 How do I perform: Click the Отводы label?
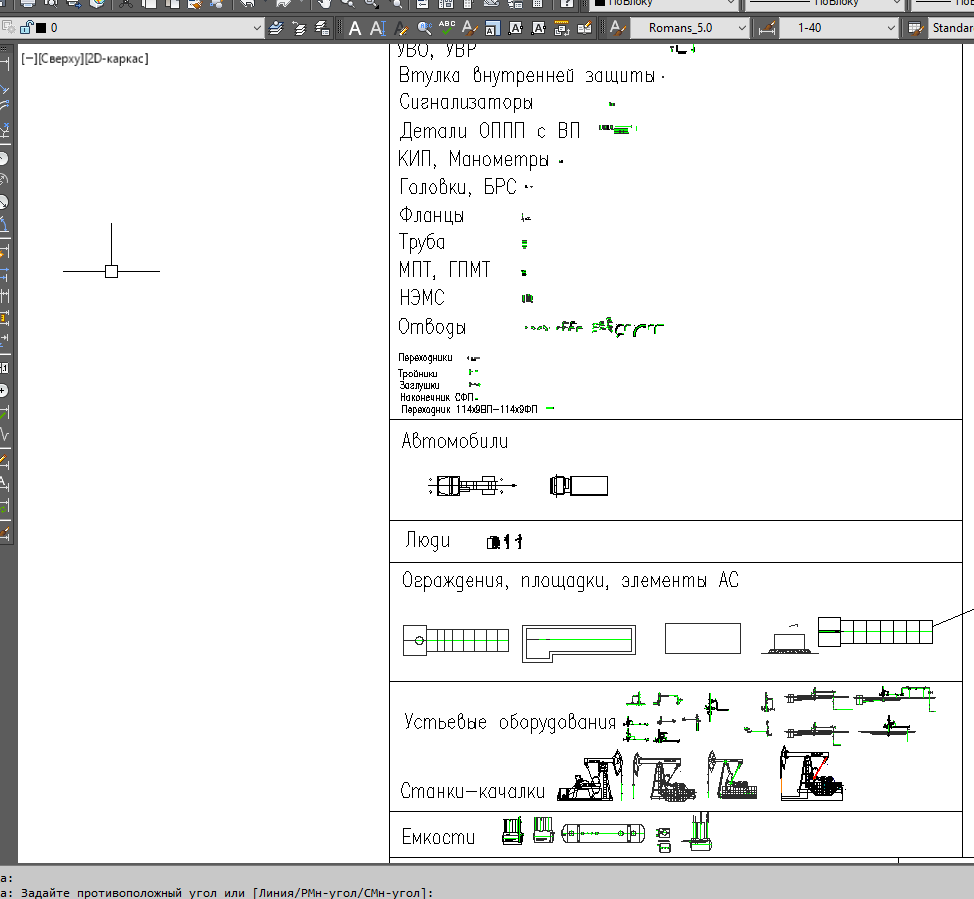tap(432, 327)
